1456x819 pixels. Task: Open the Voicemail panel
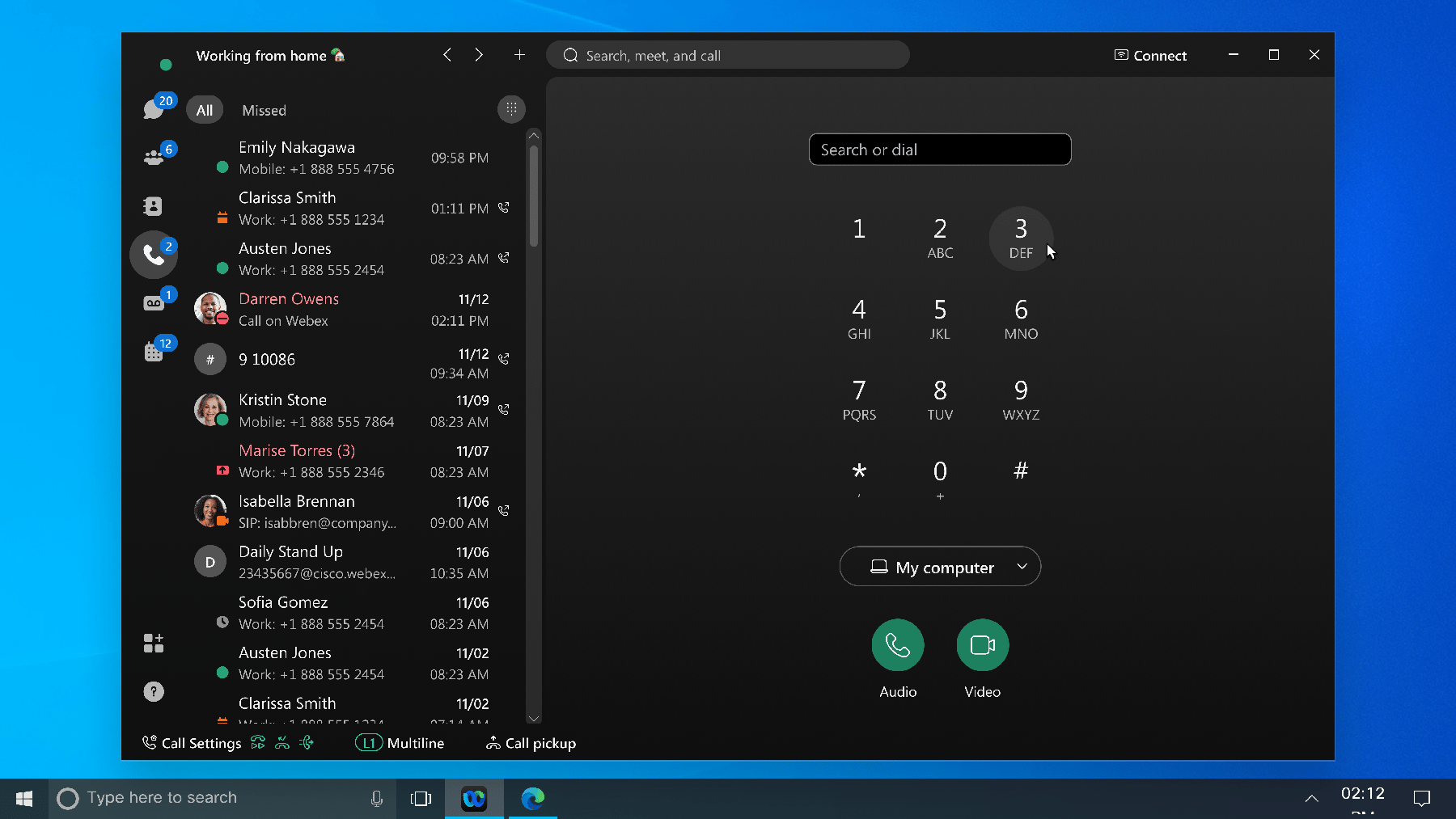coord(153,302)
